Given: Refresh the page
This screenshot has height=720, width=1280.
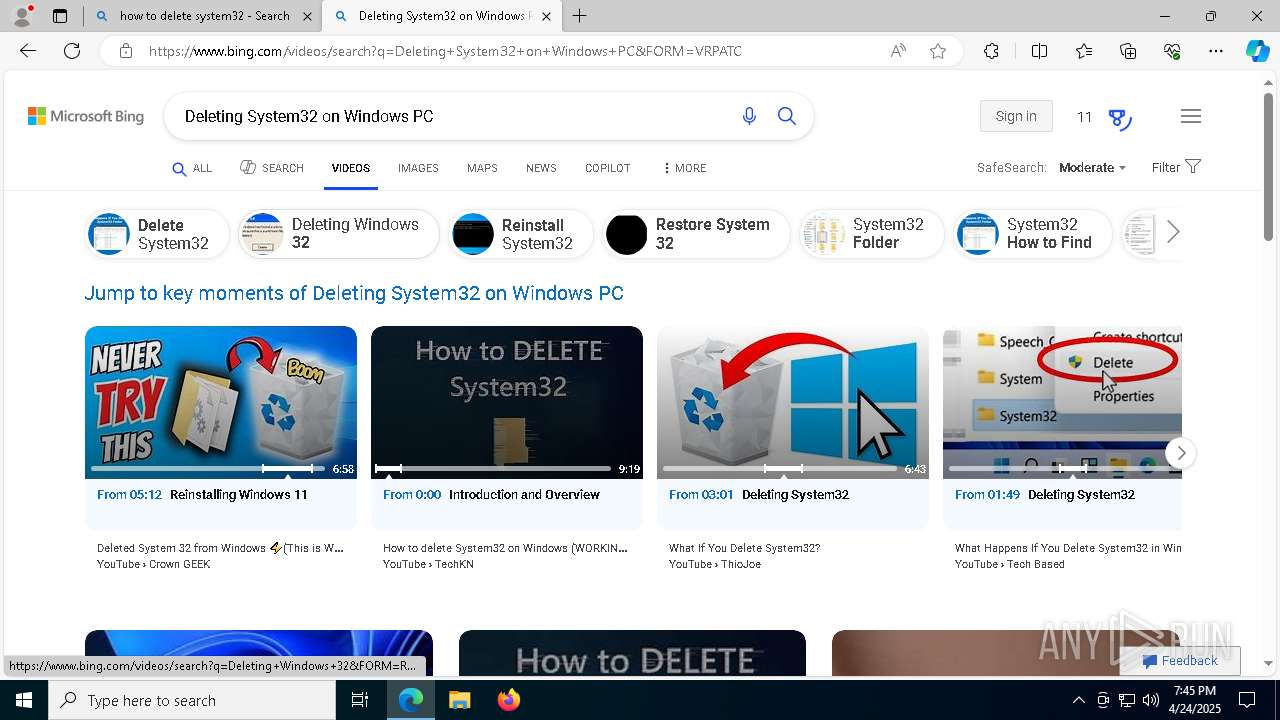Looking at the screenshot, I should pyautogui.click(x=72, y=51).
